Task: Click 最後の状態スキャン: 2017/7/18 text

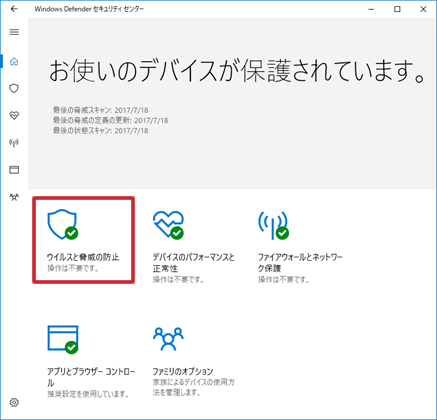Action: point(100,131)
